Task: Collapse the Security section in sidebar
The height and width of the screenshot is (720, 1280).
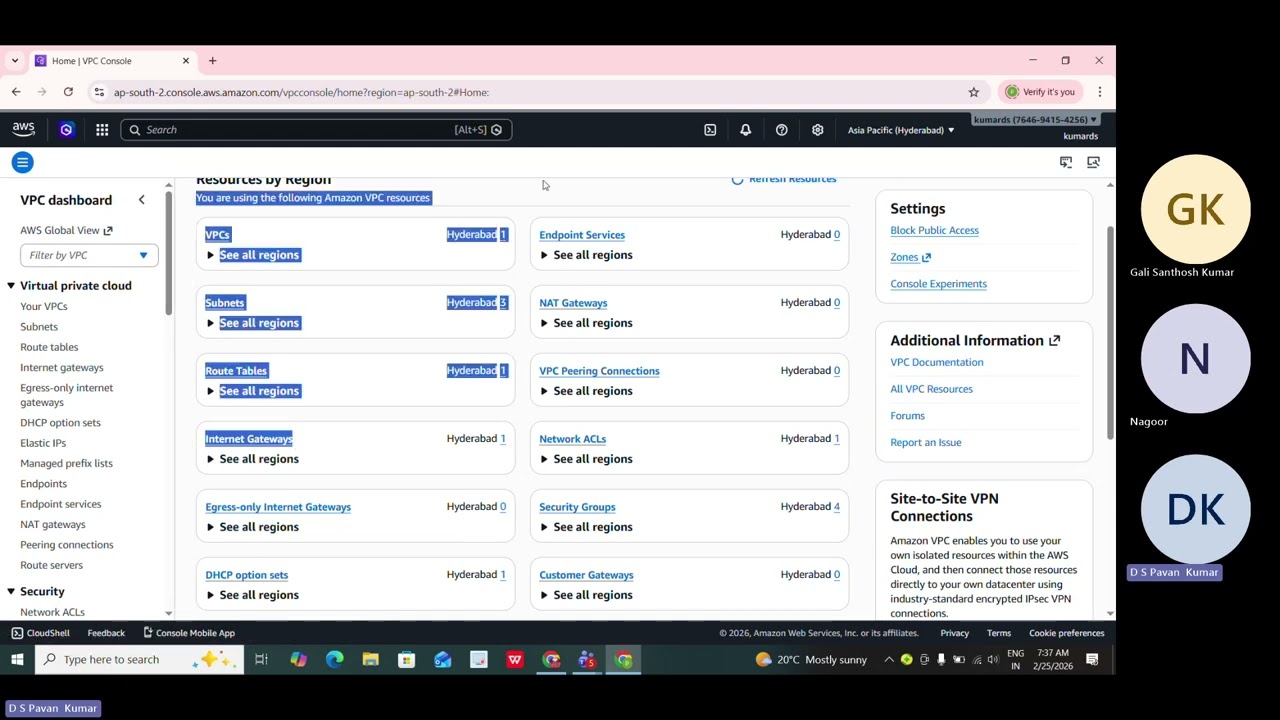Action: pos(11,592)
